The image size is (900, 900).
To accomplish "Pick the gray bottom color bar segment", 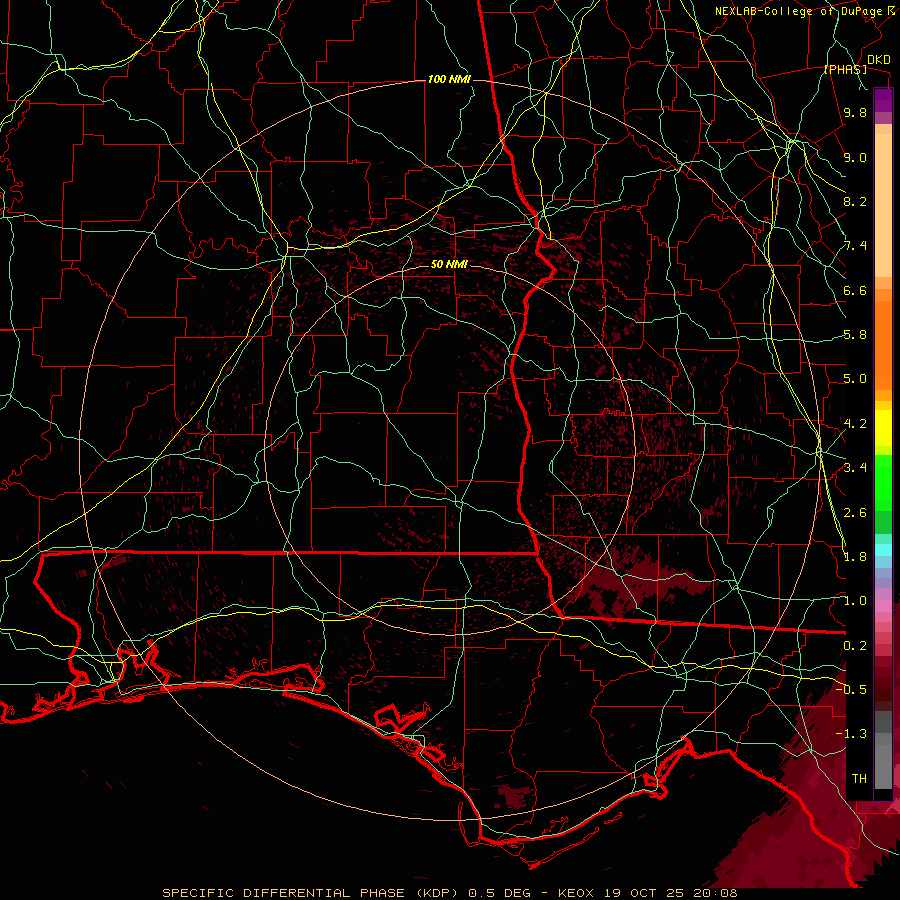I will (883, 766).
